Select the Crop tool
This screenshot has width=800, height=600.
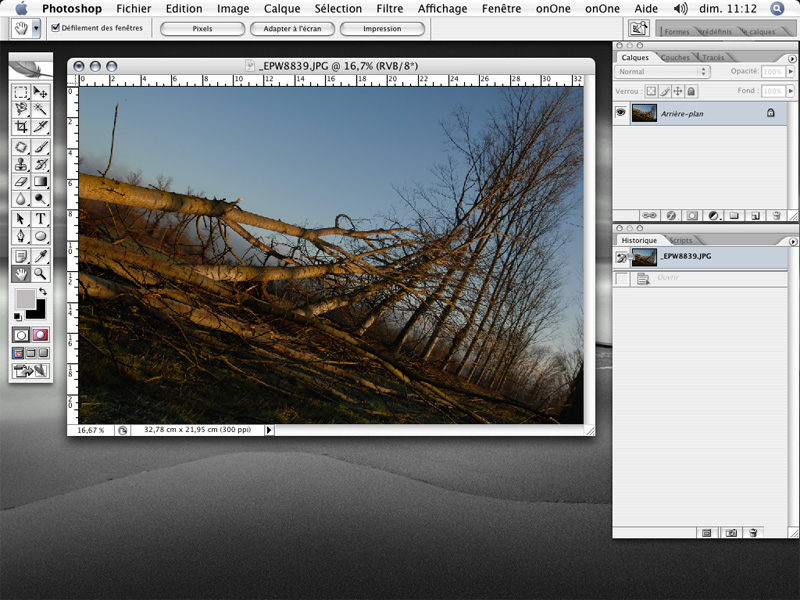21,126
